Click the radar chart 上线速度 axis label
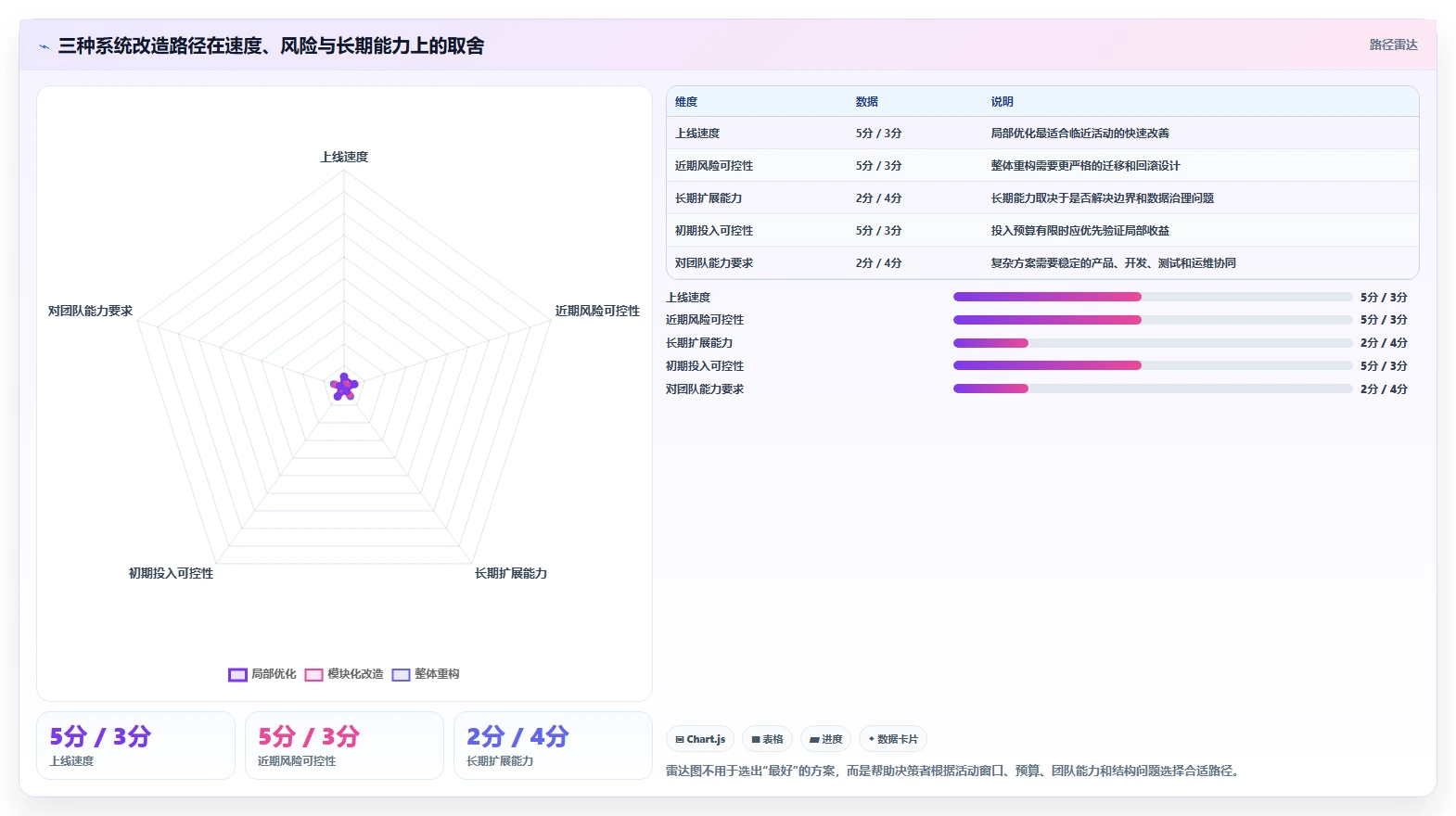 click(x=344, y=157)
